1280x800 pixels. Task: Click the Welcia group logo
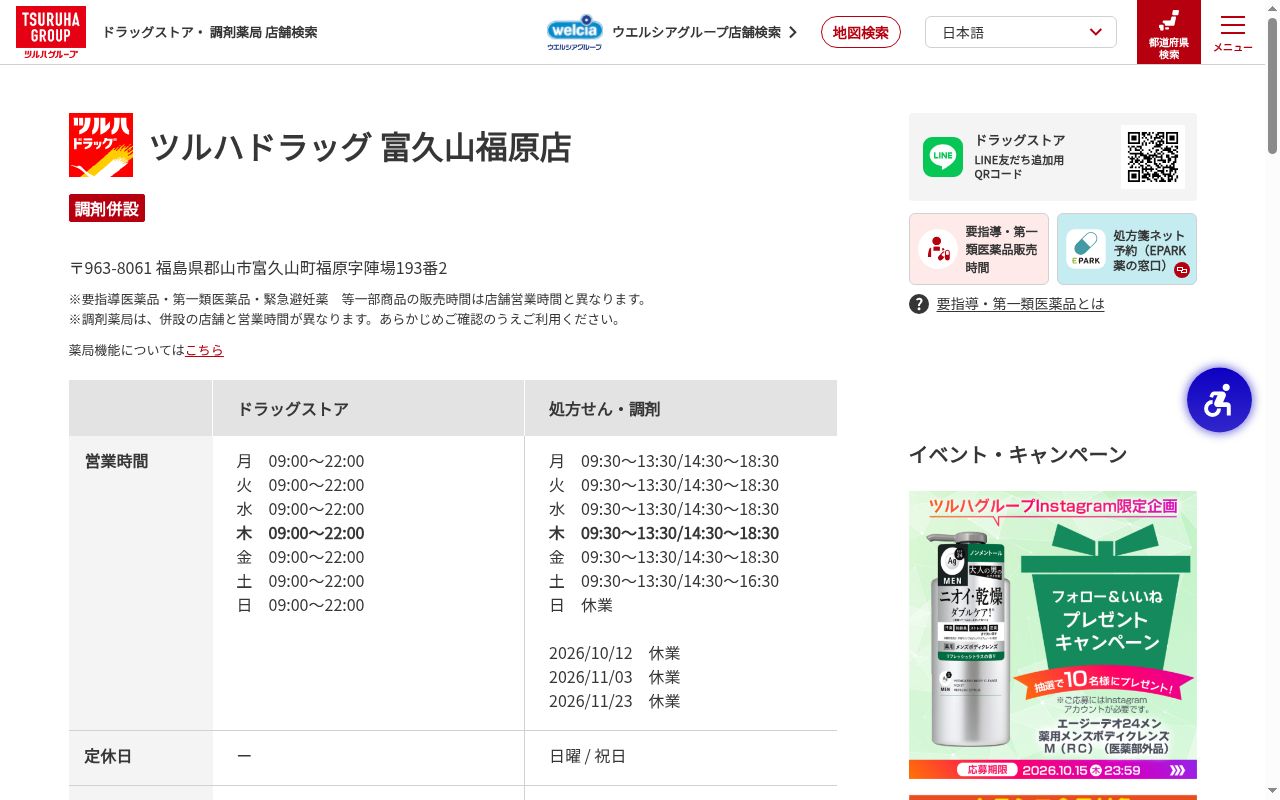574,32
